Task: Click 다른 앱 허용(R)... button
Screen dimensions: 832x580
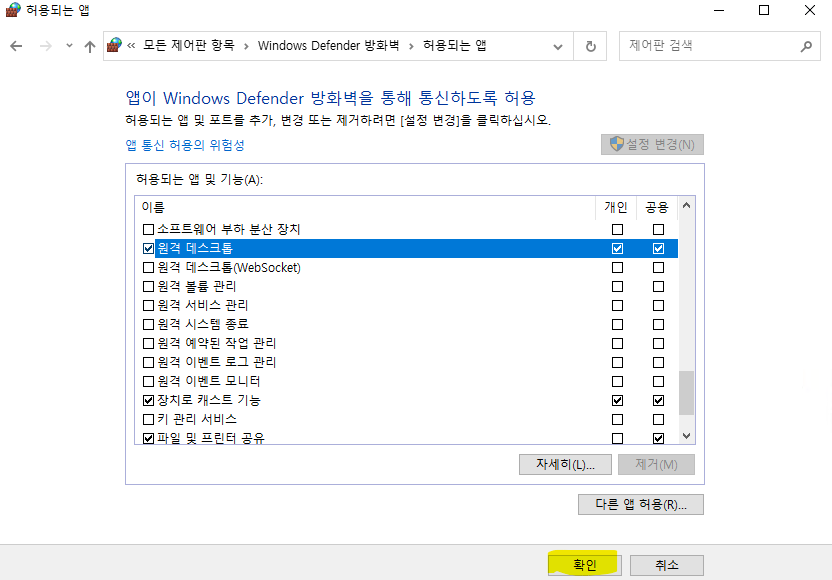Action: tap(641, 504)
